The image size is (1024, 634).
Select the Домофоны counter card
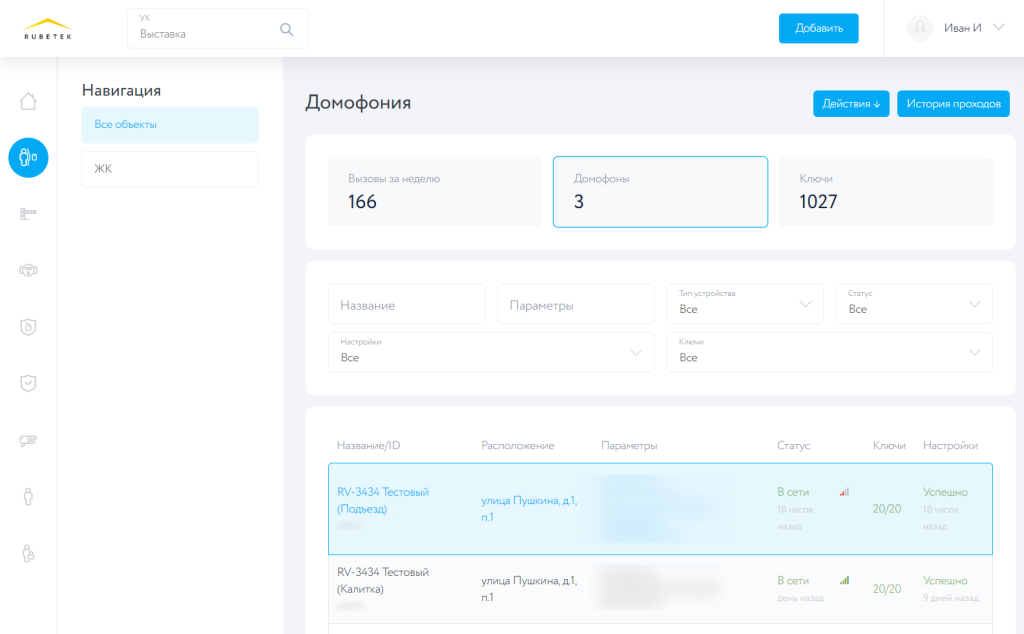[660, 191]
